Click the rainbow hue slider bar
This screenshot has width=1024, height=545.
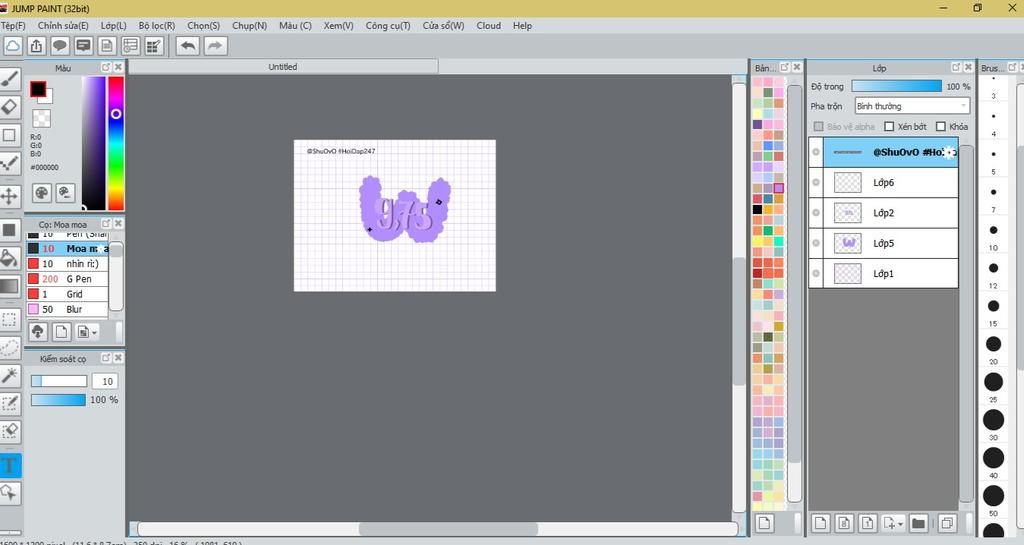(116, 143)
